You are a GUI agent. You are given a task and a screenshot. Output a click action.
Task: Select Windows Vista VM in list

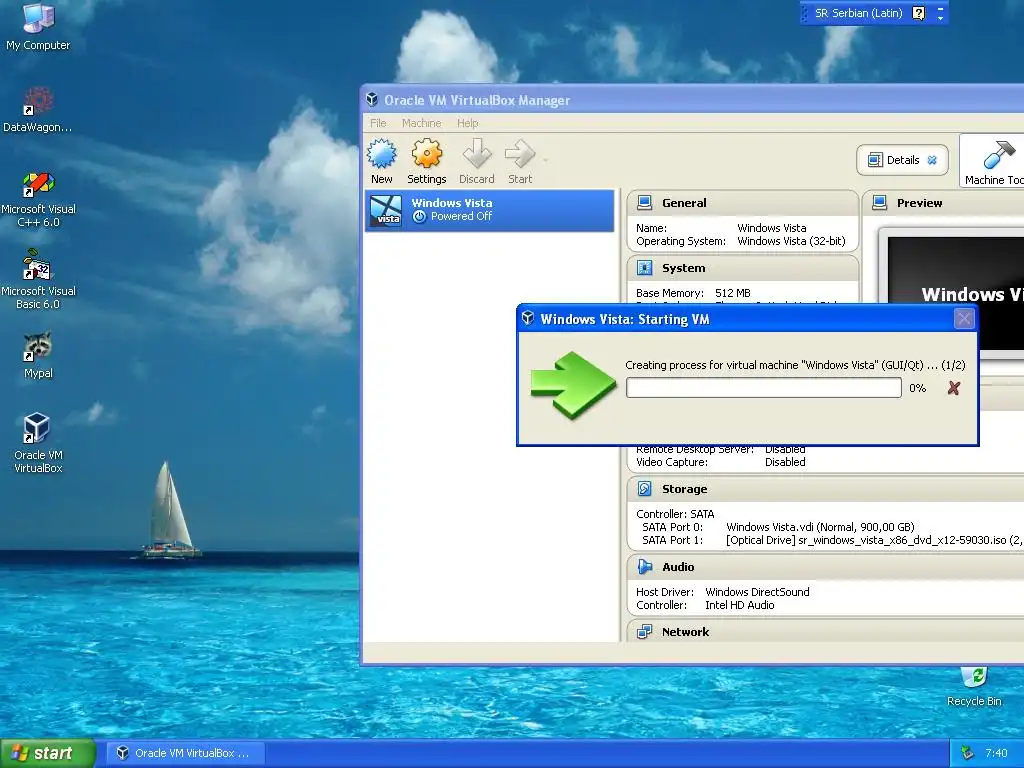(x=489, y=210)
